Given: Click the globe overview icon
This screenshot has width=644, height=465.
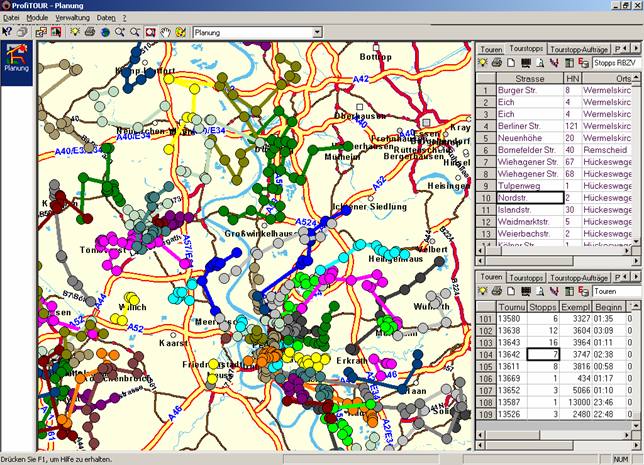Looking at the screenshot, I should (105, 32).
